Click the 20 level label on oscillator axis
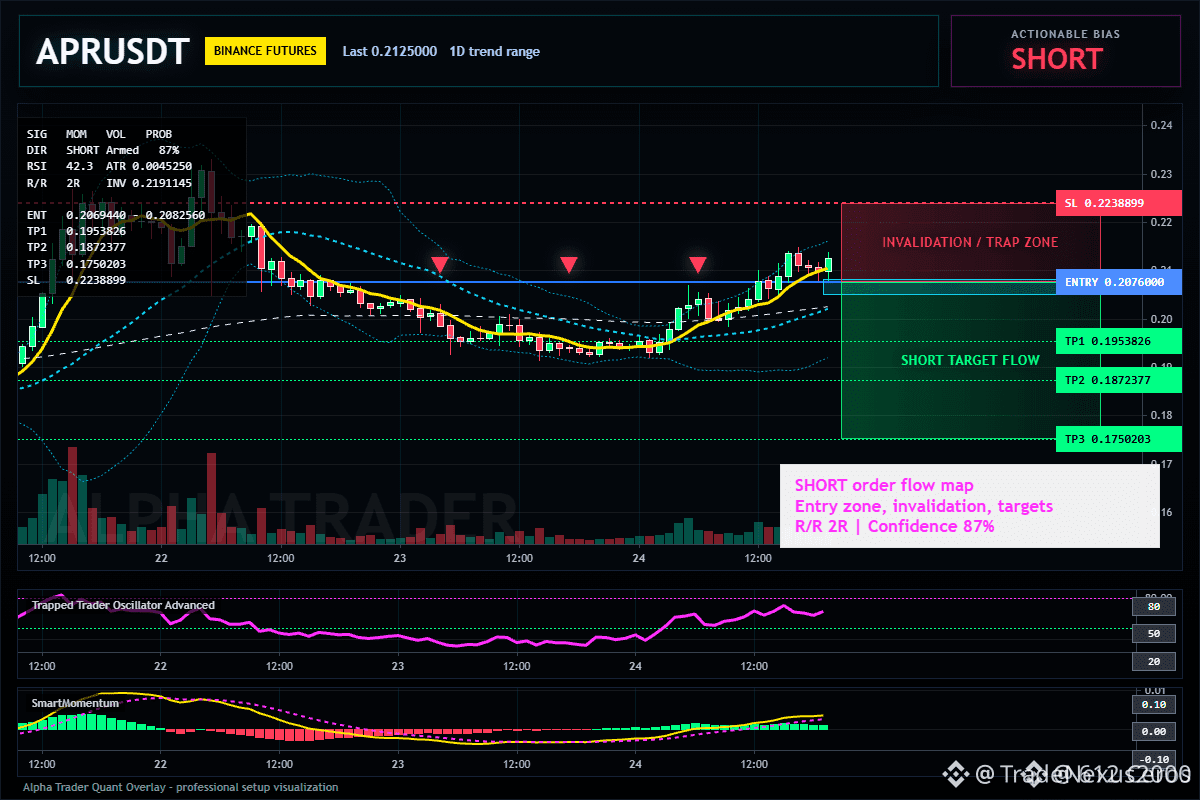This screenshot has width=1200, height=800. click(x=1153, y=662)
